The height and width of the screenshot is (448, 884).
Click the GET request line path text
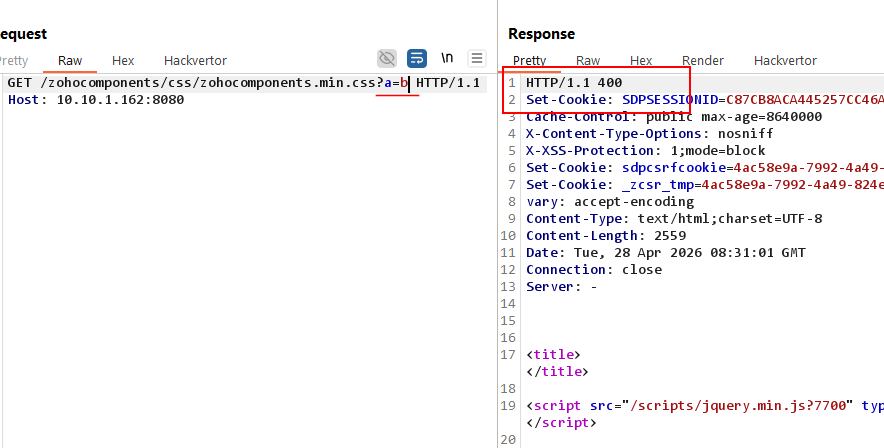[211, 83]
